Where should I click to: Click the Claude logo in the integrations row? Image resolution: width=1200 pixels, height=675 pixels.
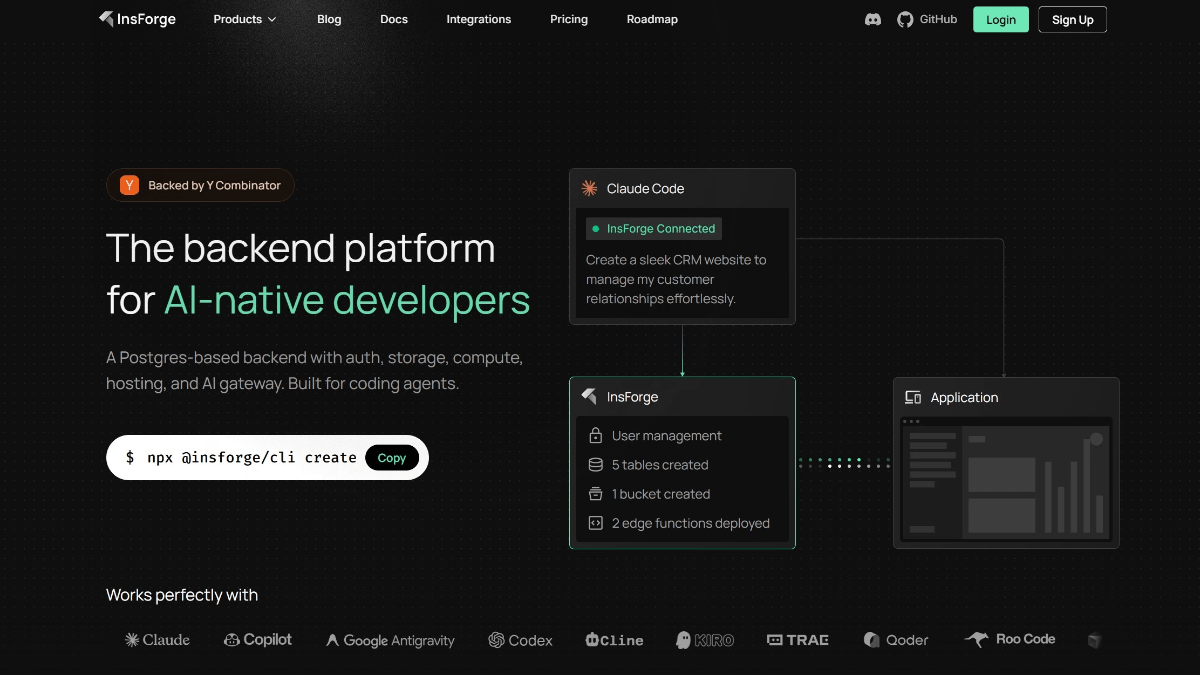point(157,640)
